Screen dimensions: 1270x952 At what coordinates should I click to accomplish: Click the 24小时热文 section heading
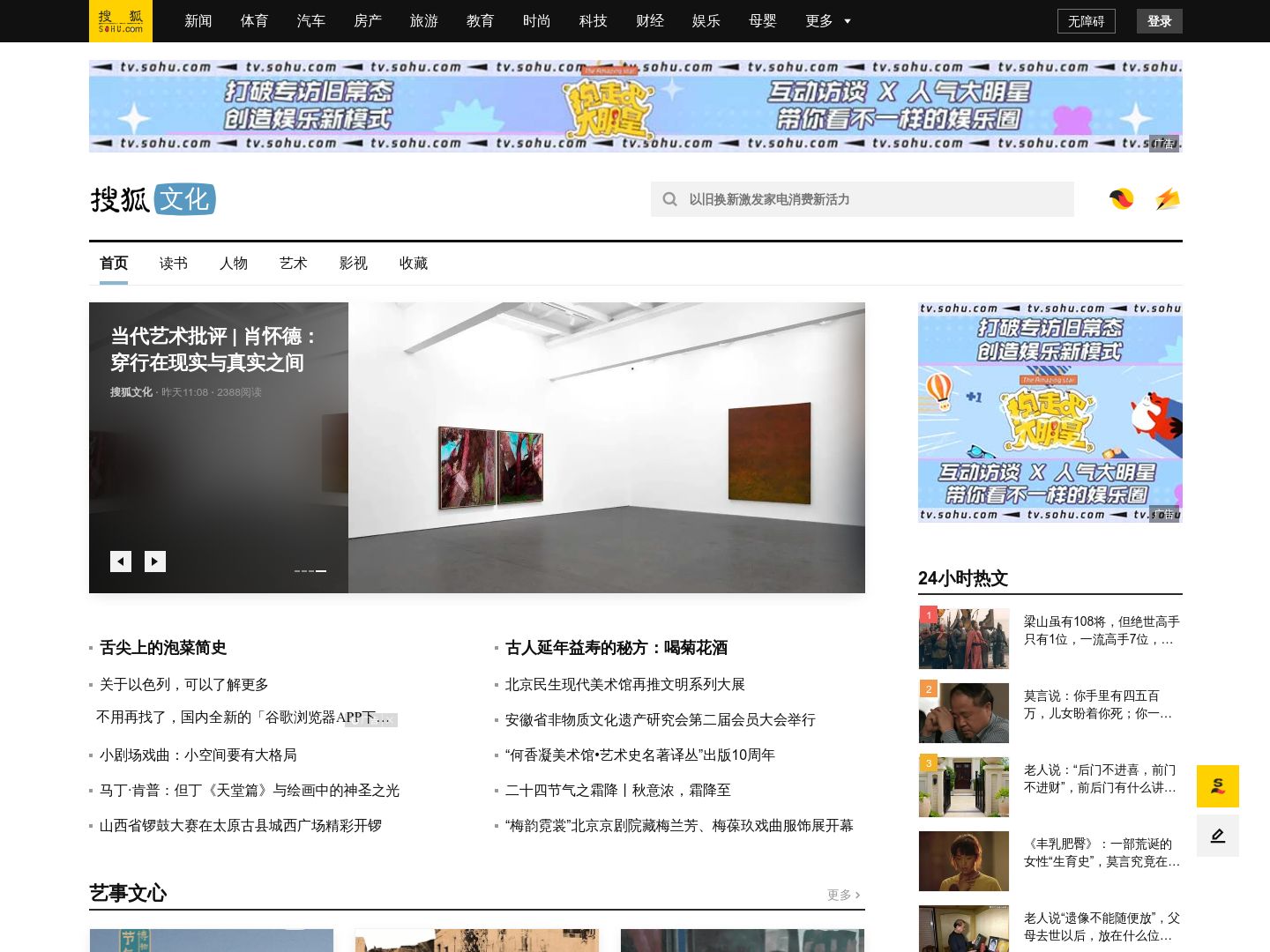pos(963,578)
